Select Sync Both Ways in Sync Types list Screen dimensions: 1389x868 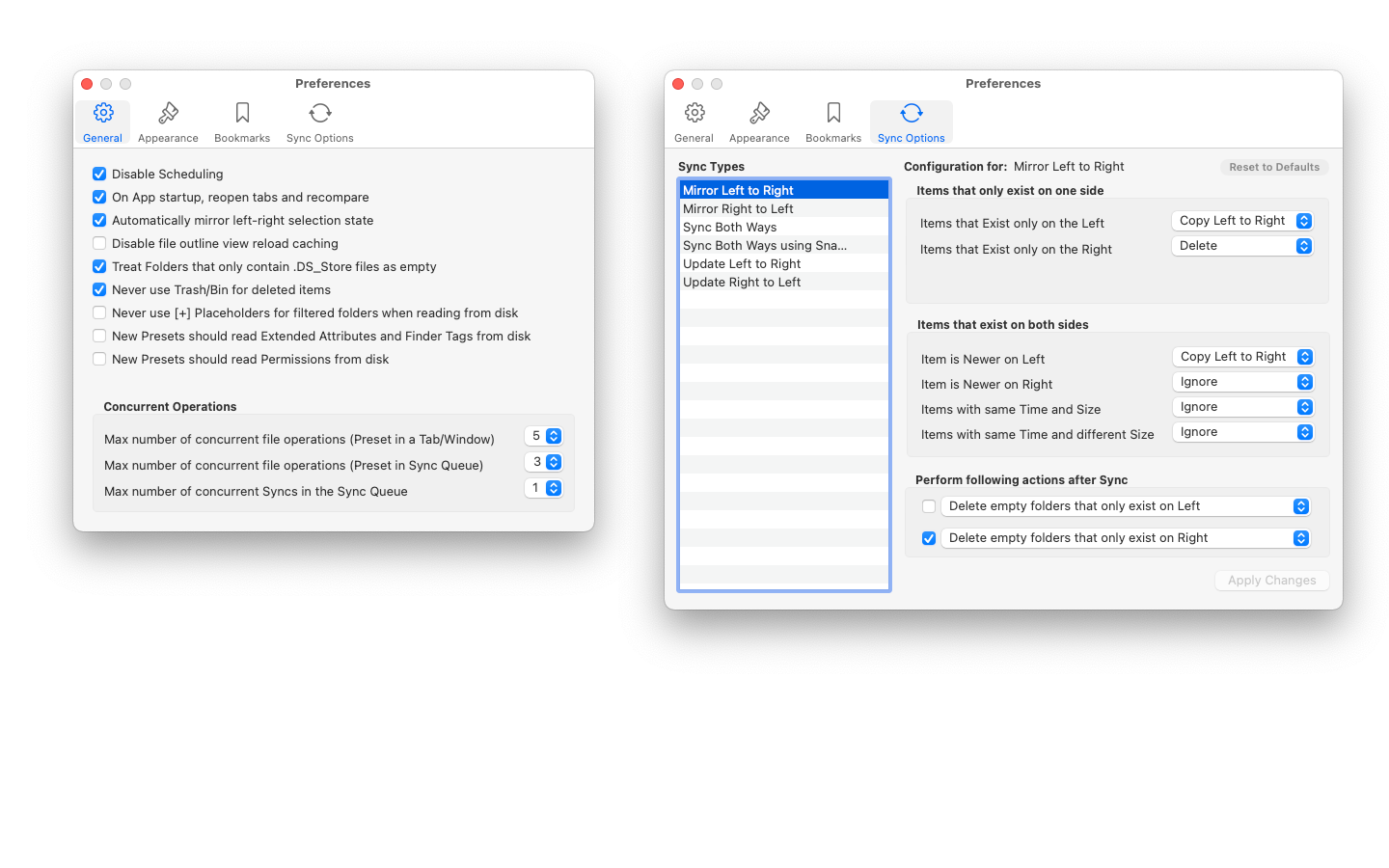pyautogui.click(x=730, y=228)
